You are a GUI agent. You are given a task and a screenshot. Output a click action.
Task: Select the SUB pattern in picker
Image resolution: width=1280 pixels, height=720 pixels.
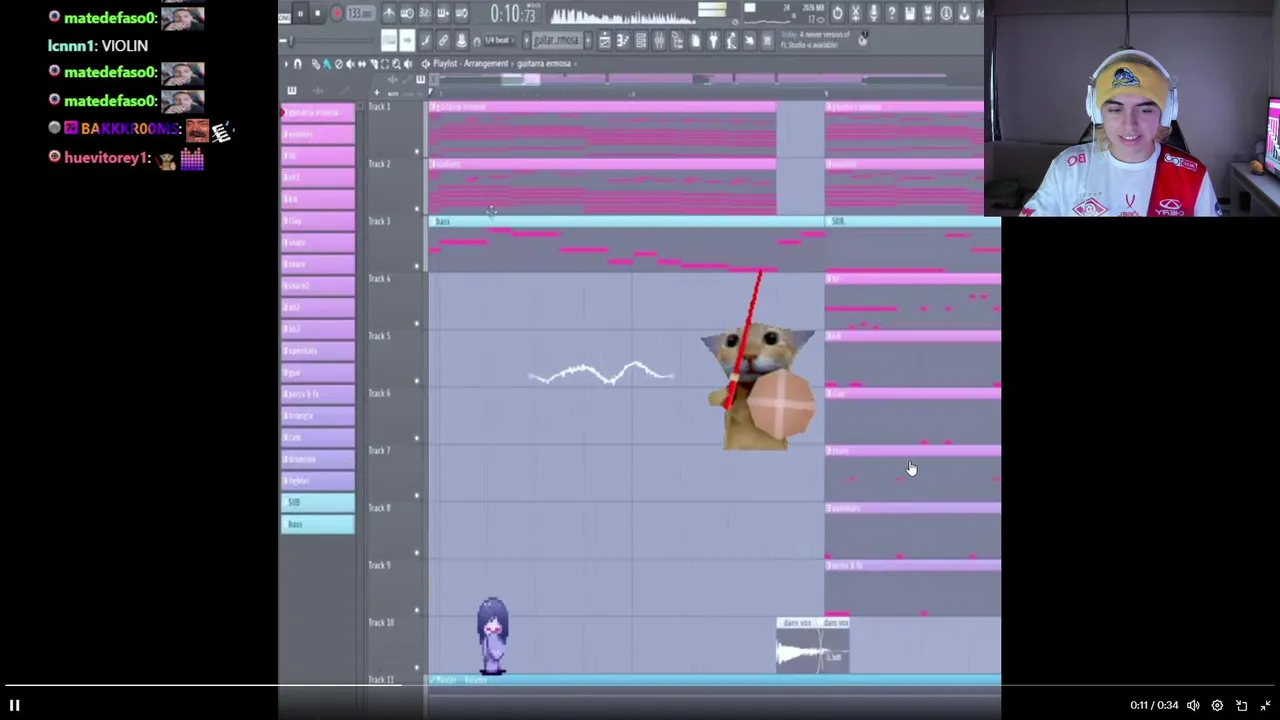click(x=318, y=502)
